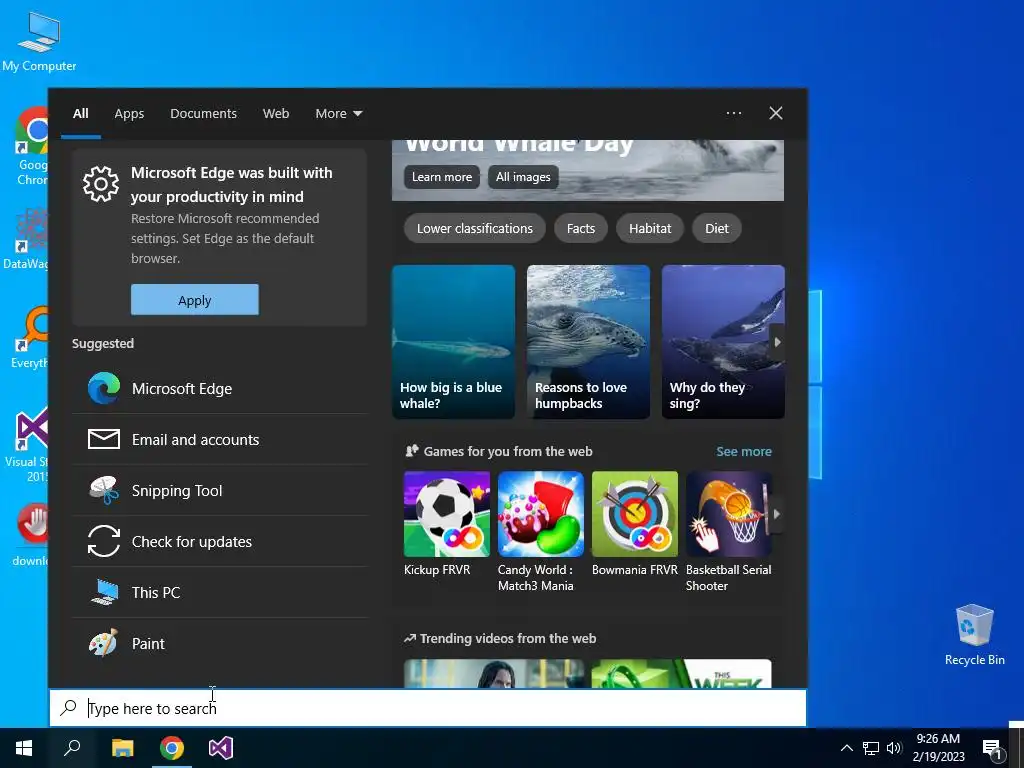Open File Explorer from the taskbar

click(122, 748)
